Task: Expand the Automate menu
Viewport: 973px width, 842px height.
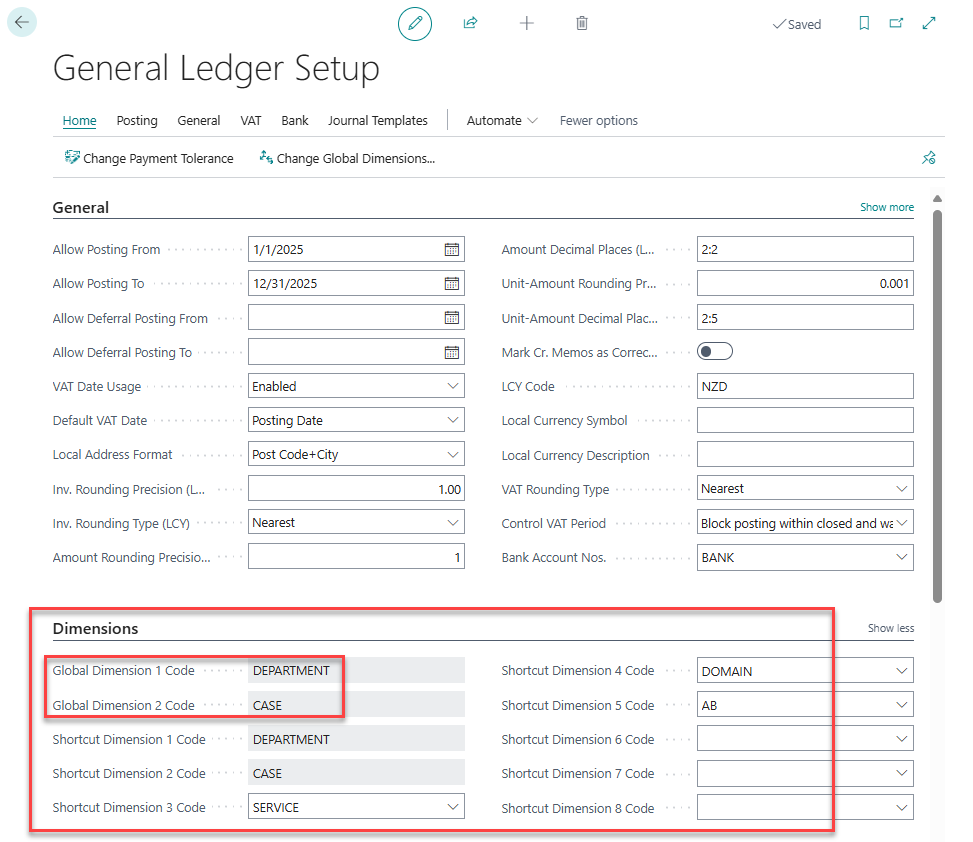Action: pos(502,121)
